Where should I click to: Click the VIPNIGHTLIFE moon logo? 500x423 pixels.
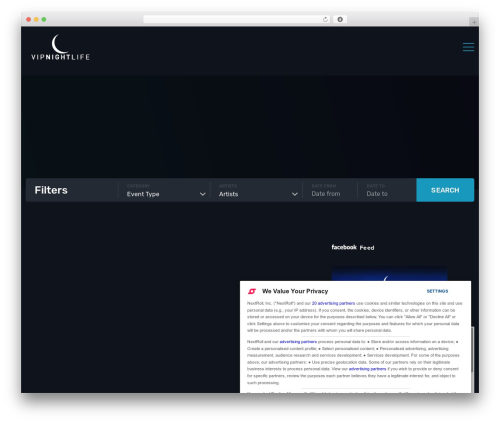pos(60,47)
